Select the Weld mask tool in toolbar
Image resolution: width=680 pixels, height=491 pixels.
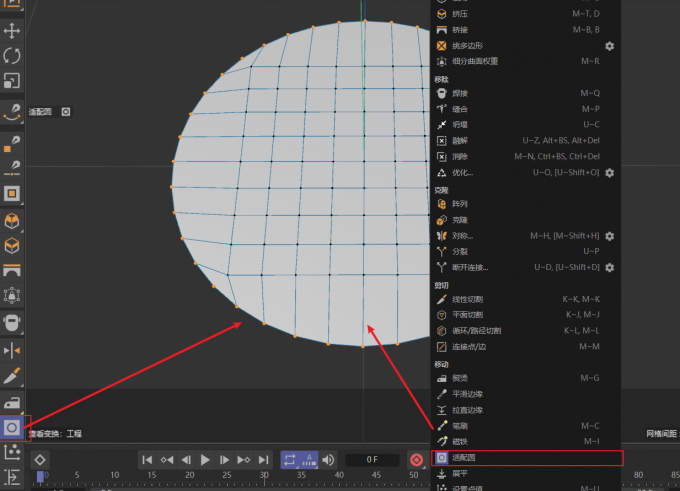tap(12, 323)
